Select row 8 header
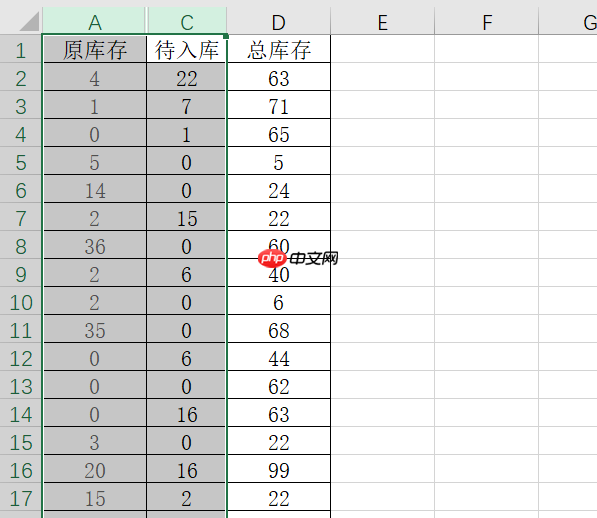 coord(21,245)
